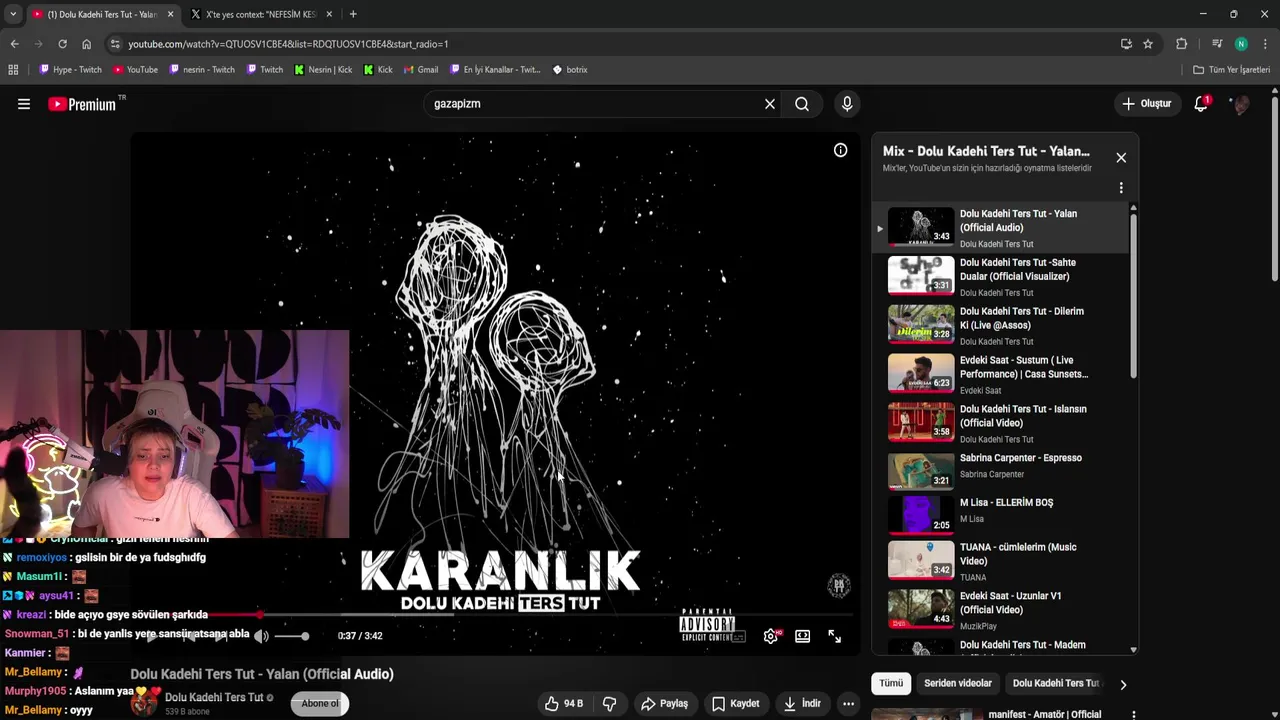Image resolution: width=1280 pixels, height=720 pixels.
Task: Switch to X'te yes context tab
Action: (260, 14)
